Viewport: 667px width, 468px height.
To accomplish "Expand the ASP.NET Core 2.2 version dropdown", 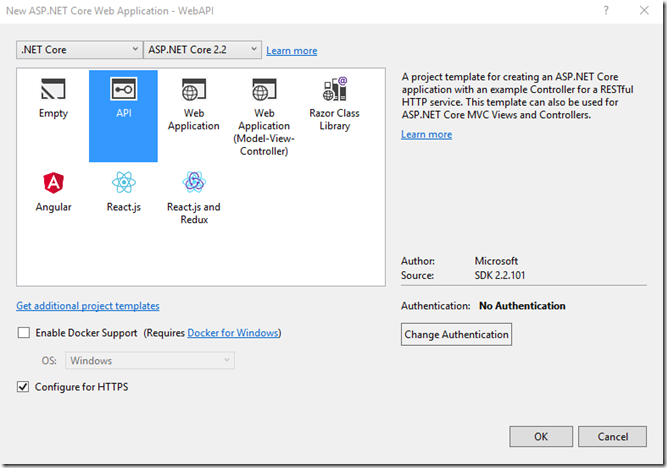I will [203, 50].
